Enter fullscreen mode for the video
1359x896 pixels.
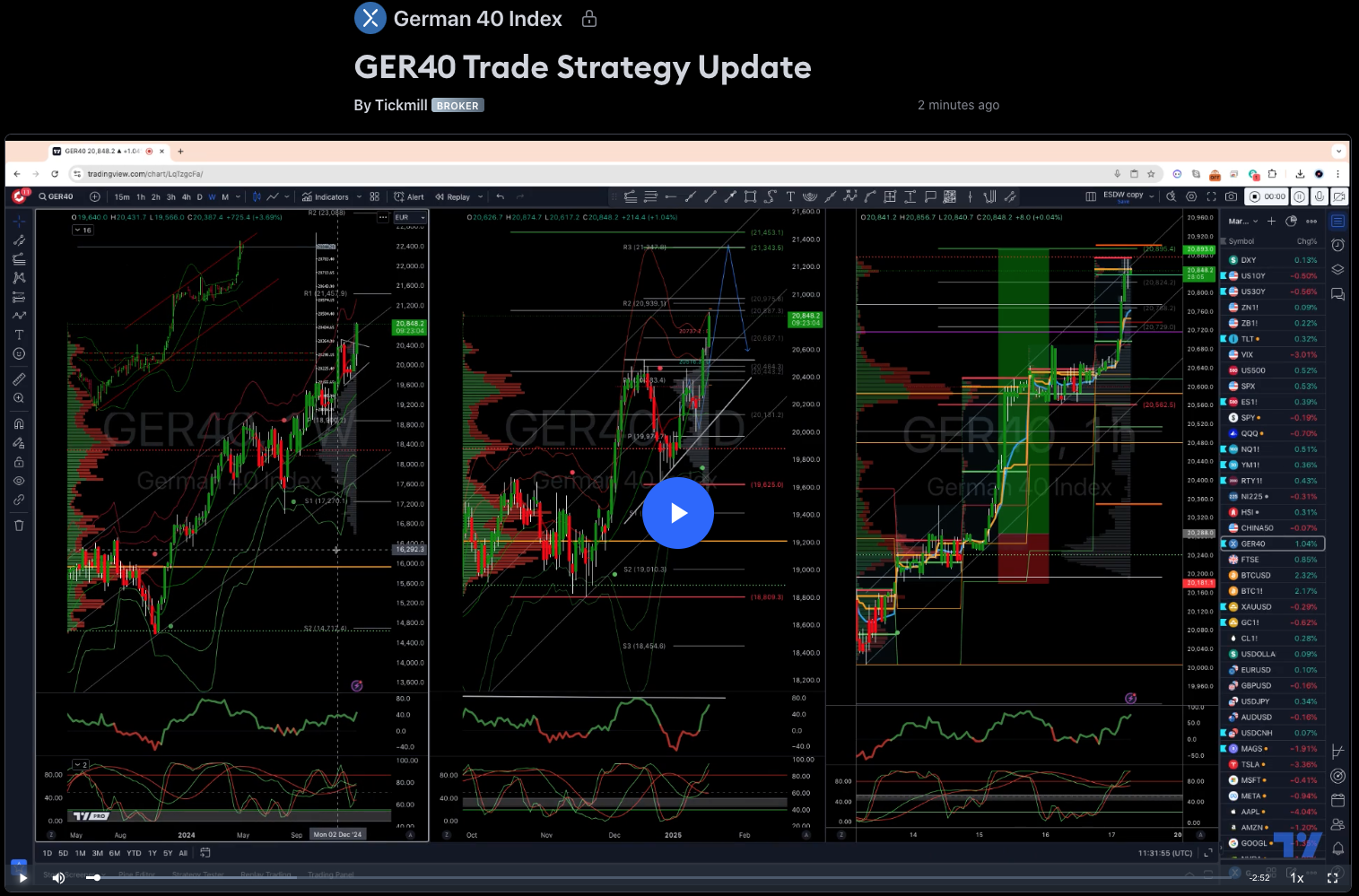[1333, 878]
